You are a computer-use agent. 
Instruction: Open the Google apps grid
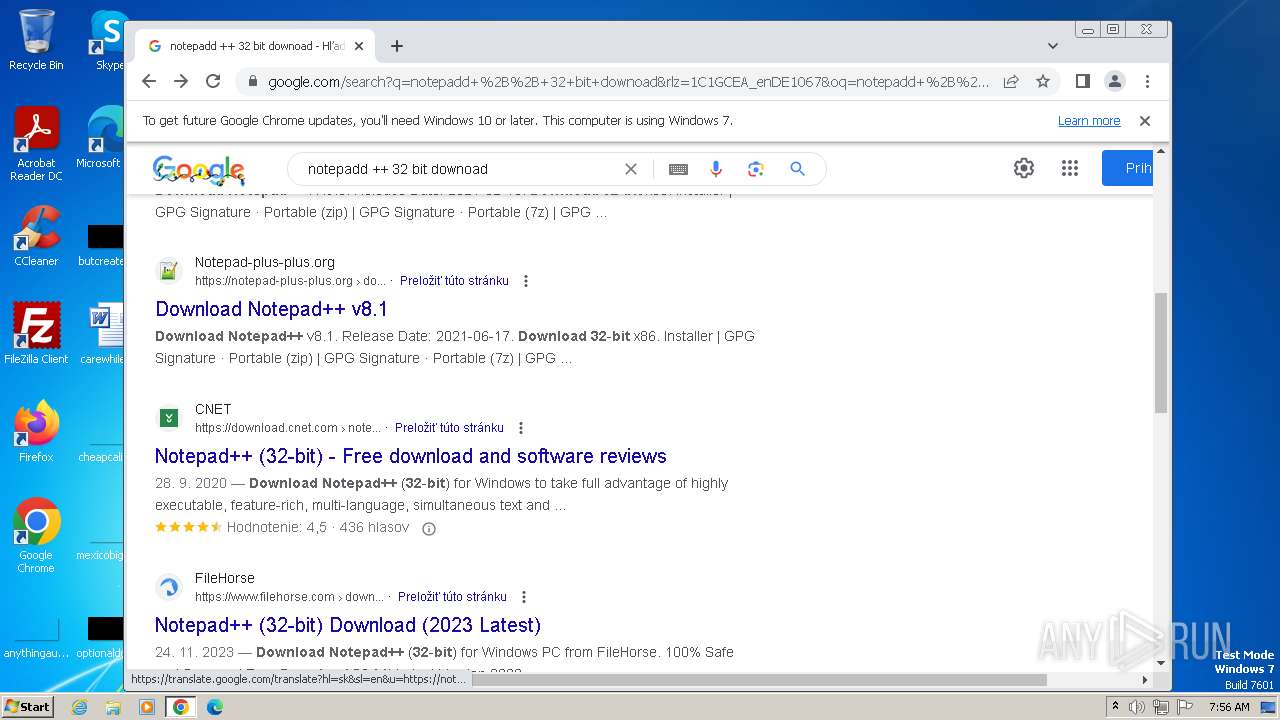point(1070,168)
